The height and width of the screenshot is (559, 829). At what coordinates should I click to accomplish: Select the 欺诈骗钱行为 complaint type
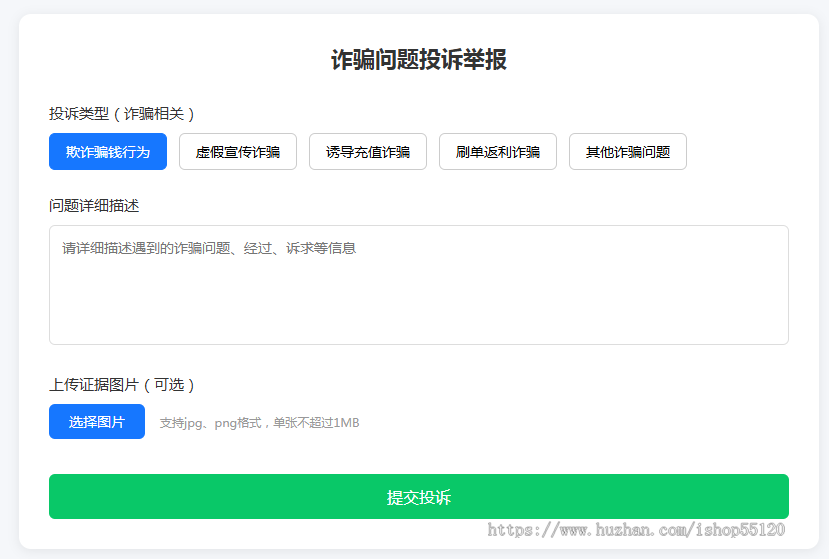point(108,152)
